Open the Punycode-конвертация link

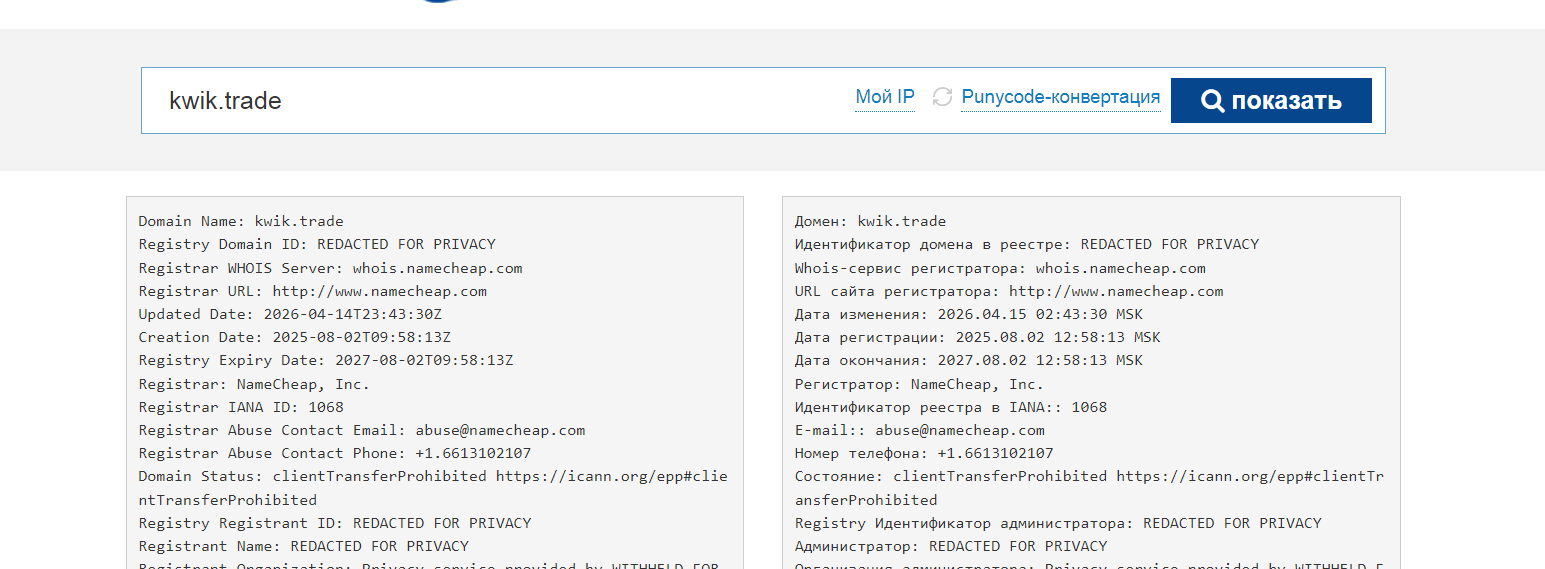(x=1061, y=97)
